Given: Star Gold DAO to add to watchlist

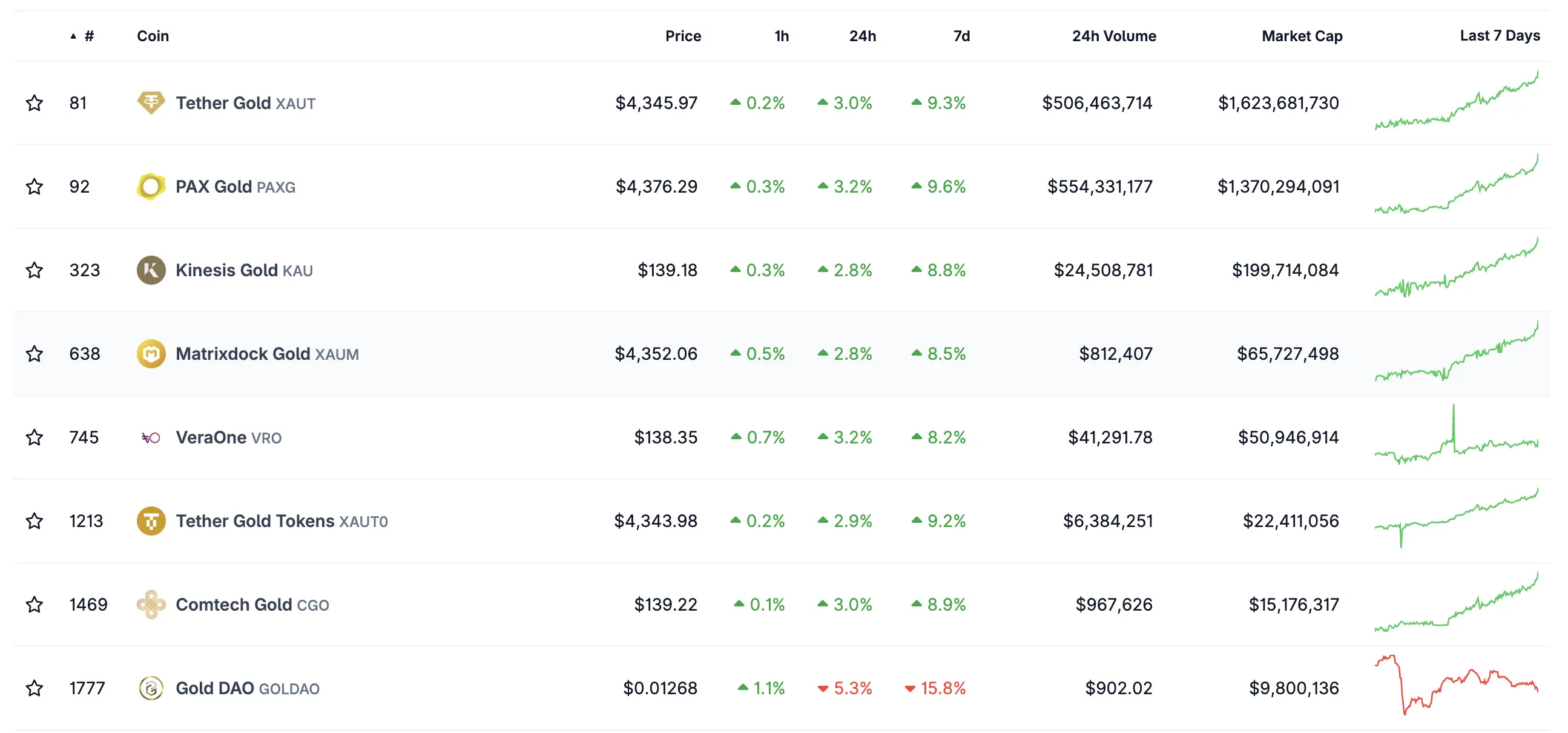Looking at the screenshot, I should tap(35, 688).
